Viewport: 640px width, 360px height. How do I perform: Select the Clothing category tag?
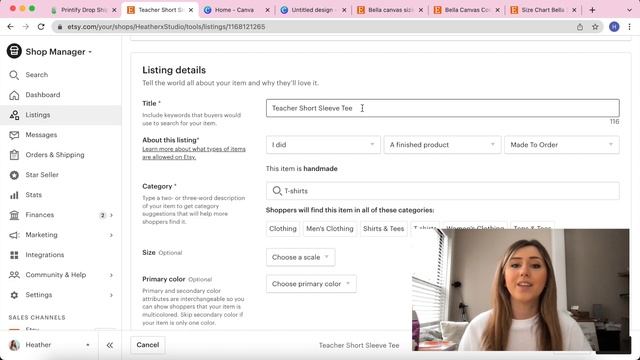pos(283,229)
